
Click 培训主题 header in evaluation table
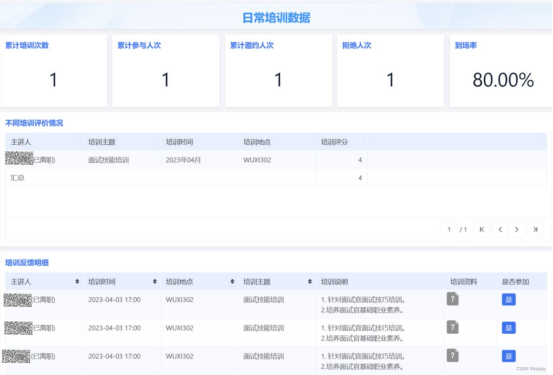[102, 142]
